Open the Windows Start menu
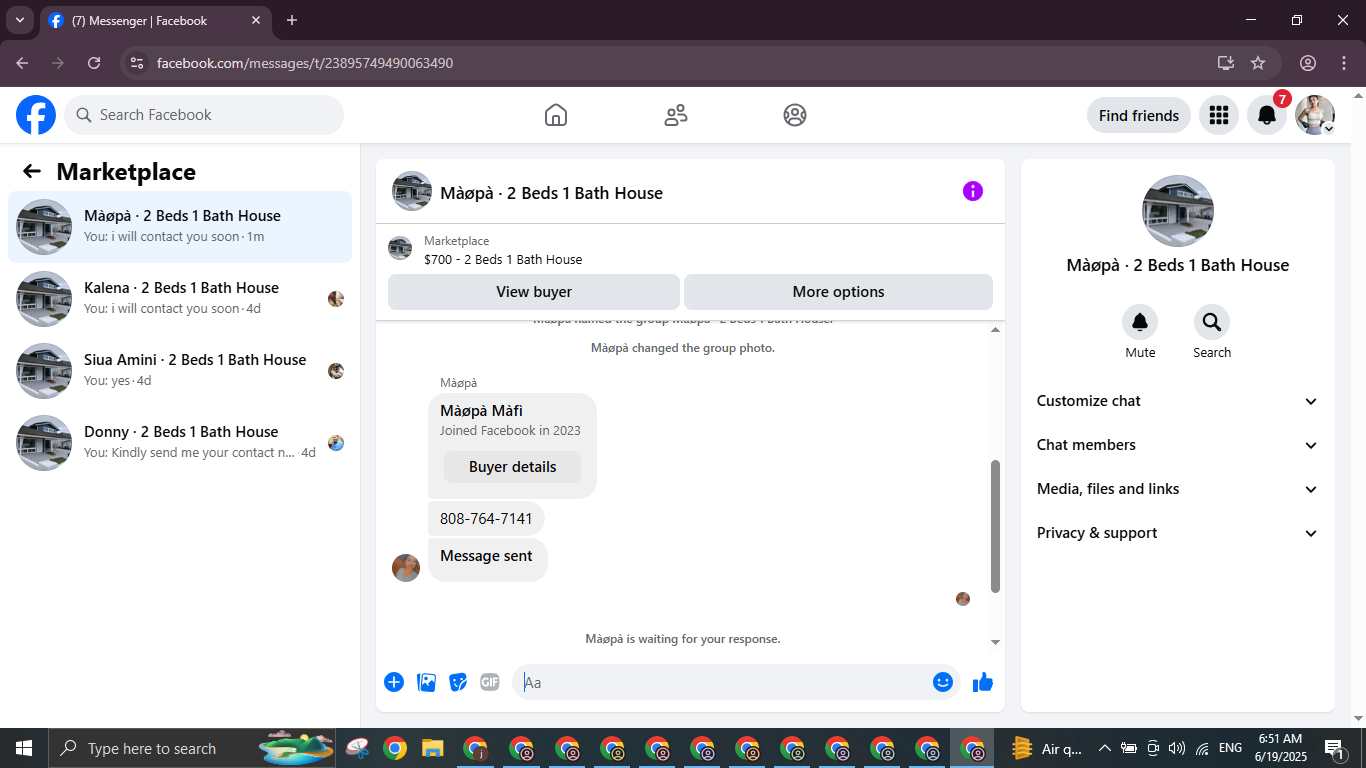The width and height of the screenshot is (1366, 768). [x=23, y=748]
